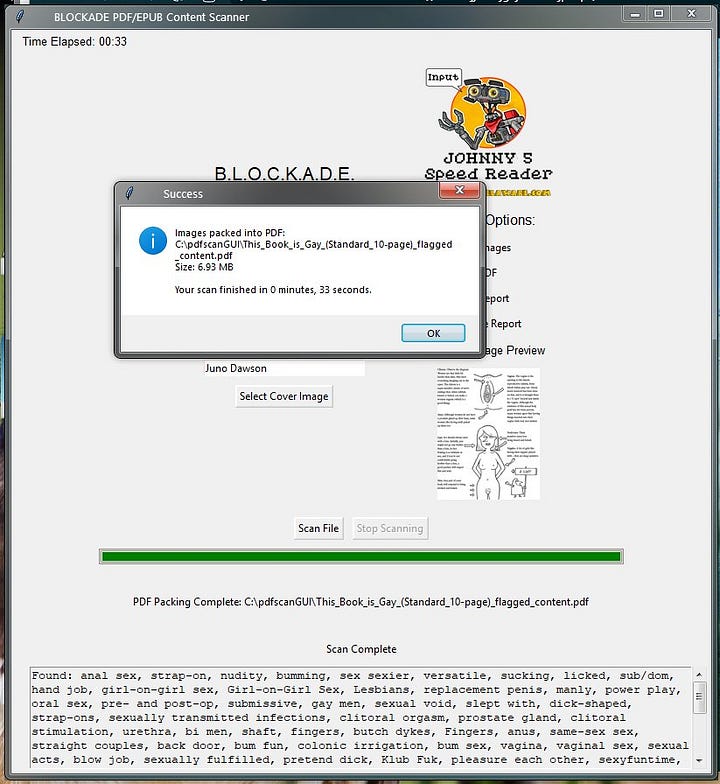Screen dimensions: 720x784
Task: Click OK in the Success dialog
Action: click(x=433, y=333)
